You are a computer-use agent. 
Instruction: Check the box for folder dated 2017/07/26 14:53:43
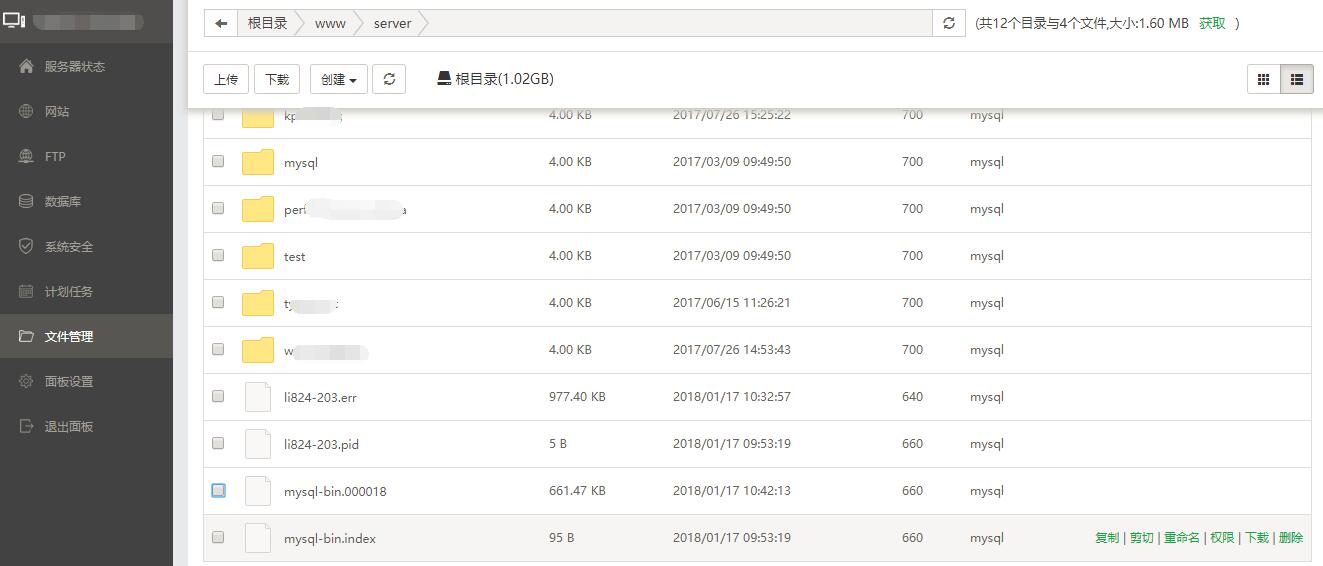click(x=218, y=349)
